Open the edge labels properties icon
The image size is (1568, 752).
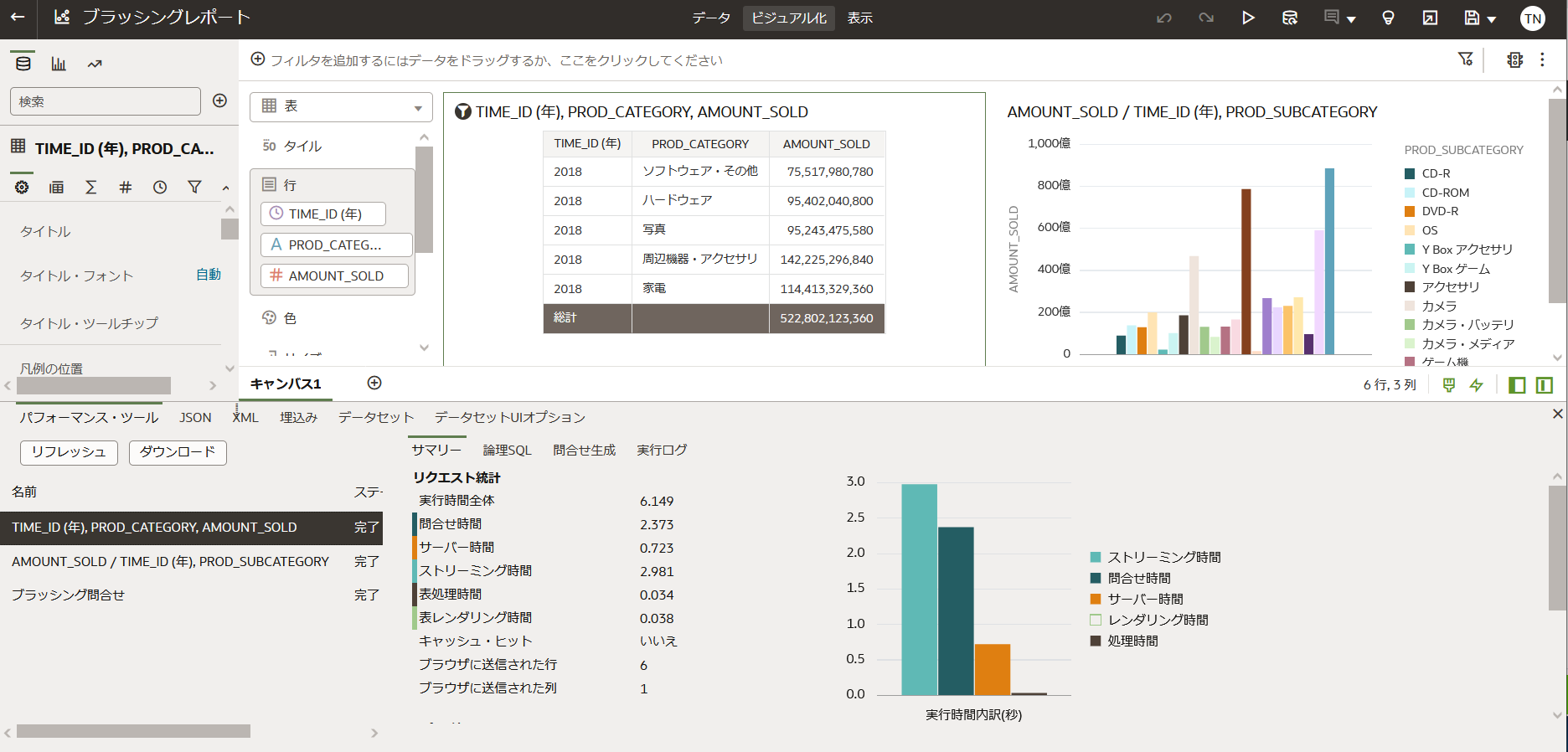pos(56,187)
